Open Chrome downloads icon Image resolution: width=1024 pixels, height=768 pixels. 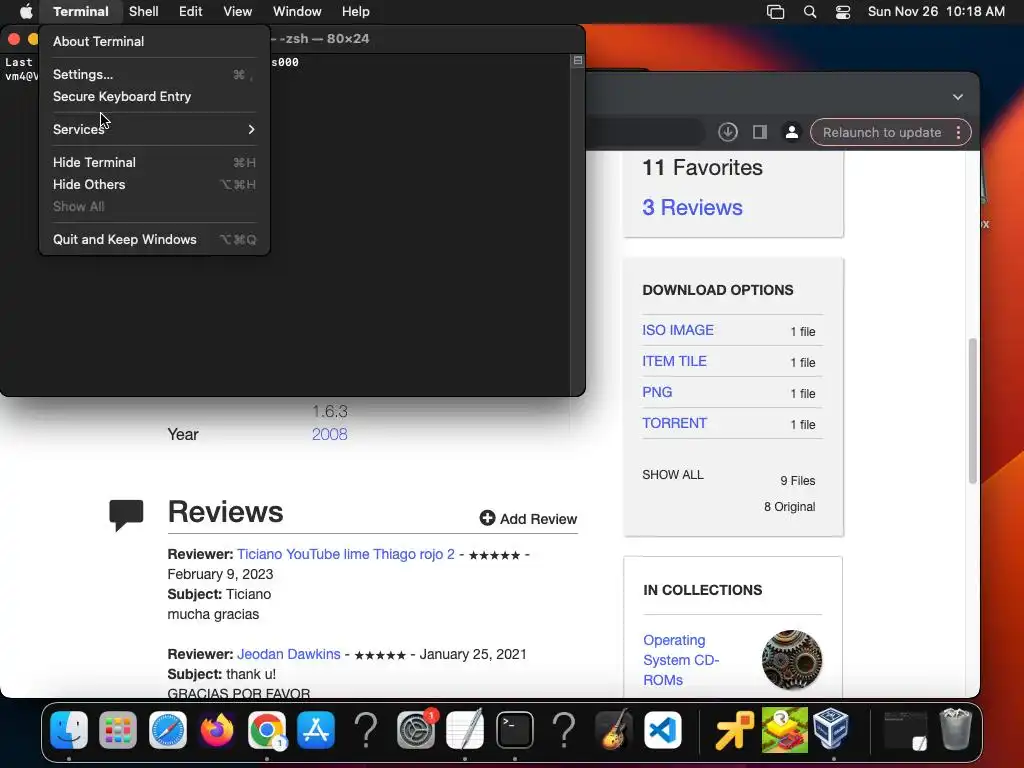click(728, 132)
